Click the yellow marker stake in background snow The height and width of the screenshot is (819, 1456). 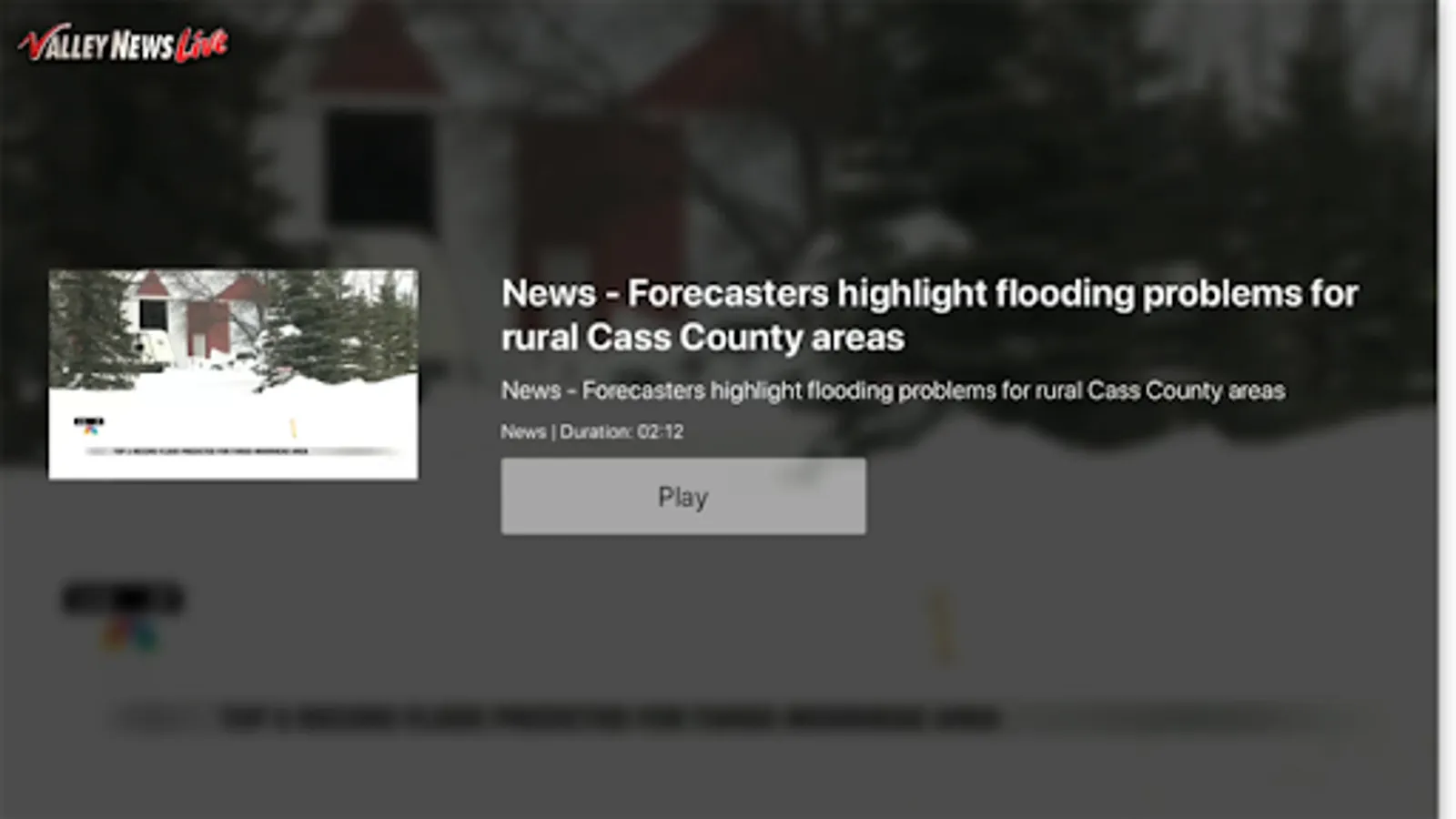click(941, 624)
